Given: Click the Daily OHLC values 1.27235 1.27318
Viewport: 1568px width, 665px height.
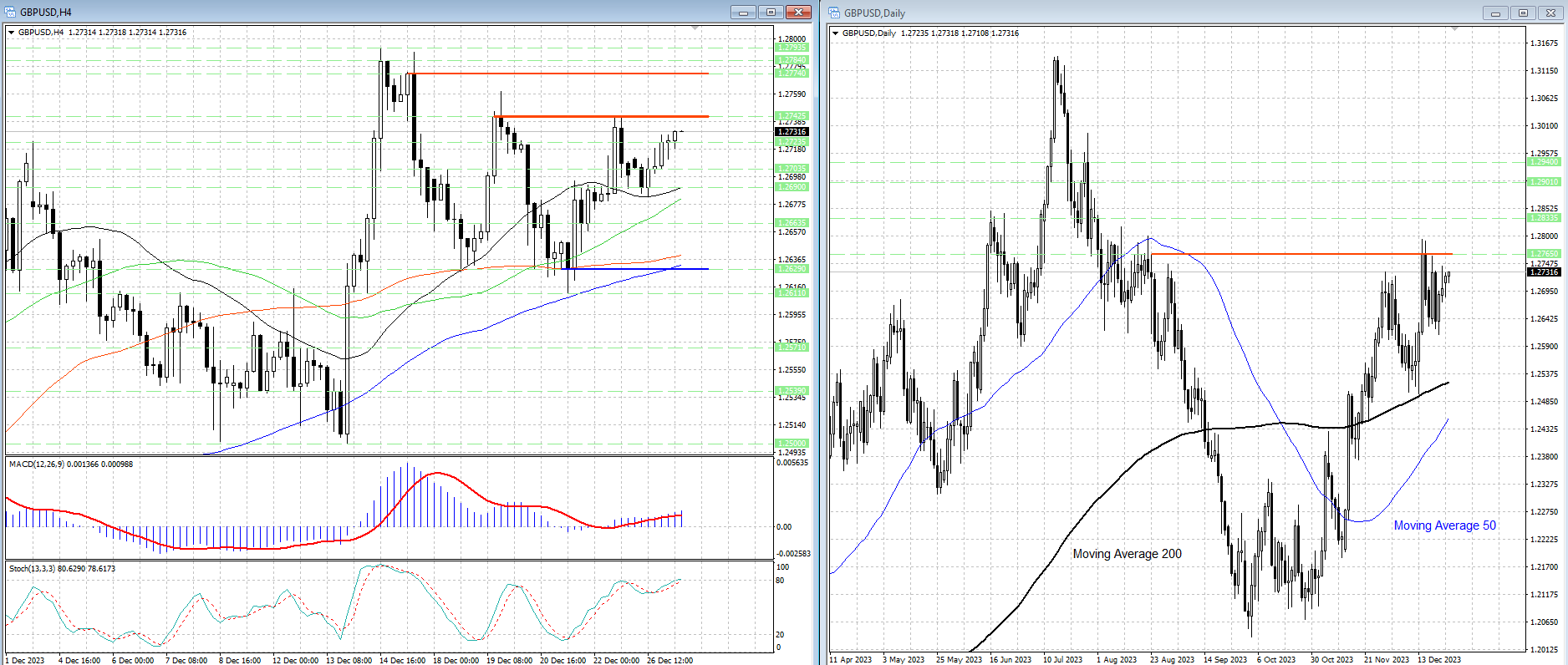Looking at the screenshot, I should (930, 33).
